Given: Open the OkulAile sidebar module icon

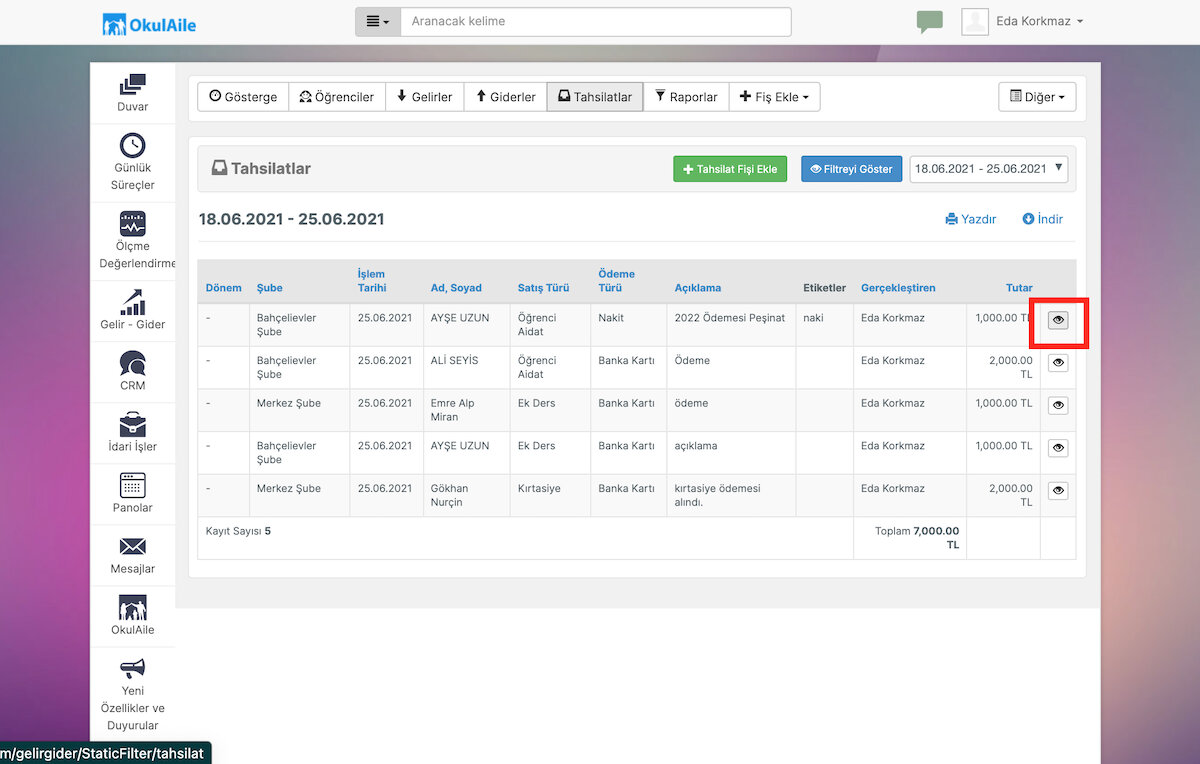Looking at the screenshot, I should (x=132, y=607).
